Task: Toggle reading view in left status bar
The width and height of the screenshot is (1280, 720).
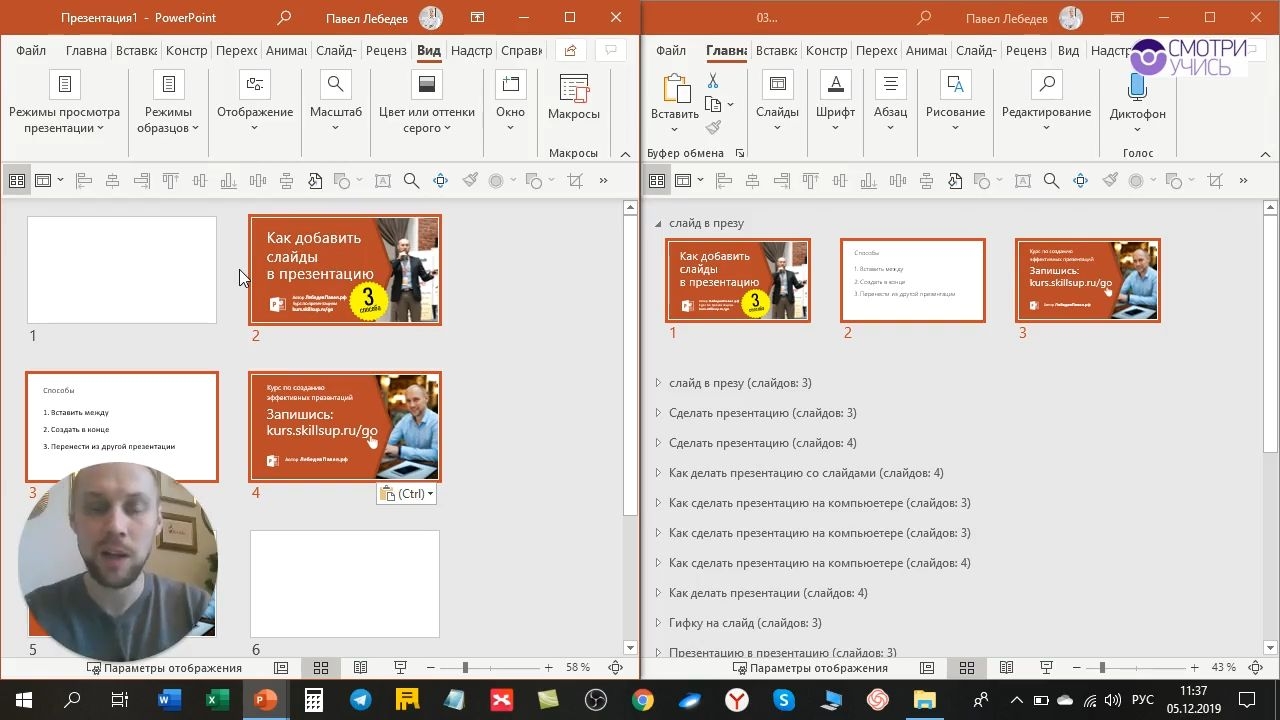Action: tap(361, 668)
